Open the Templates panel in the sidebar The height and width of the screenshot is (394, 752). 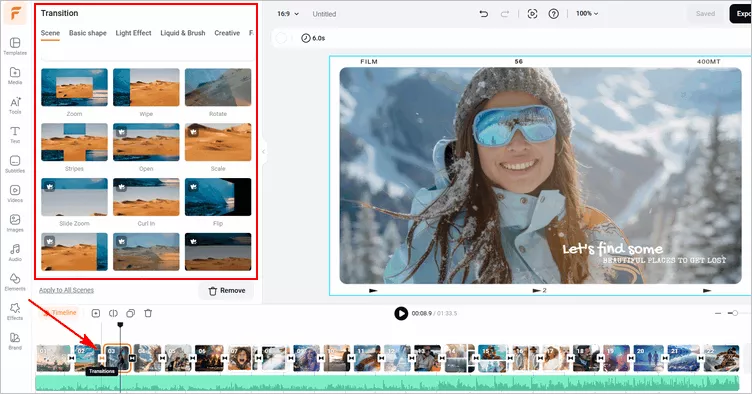pos(15,46)
